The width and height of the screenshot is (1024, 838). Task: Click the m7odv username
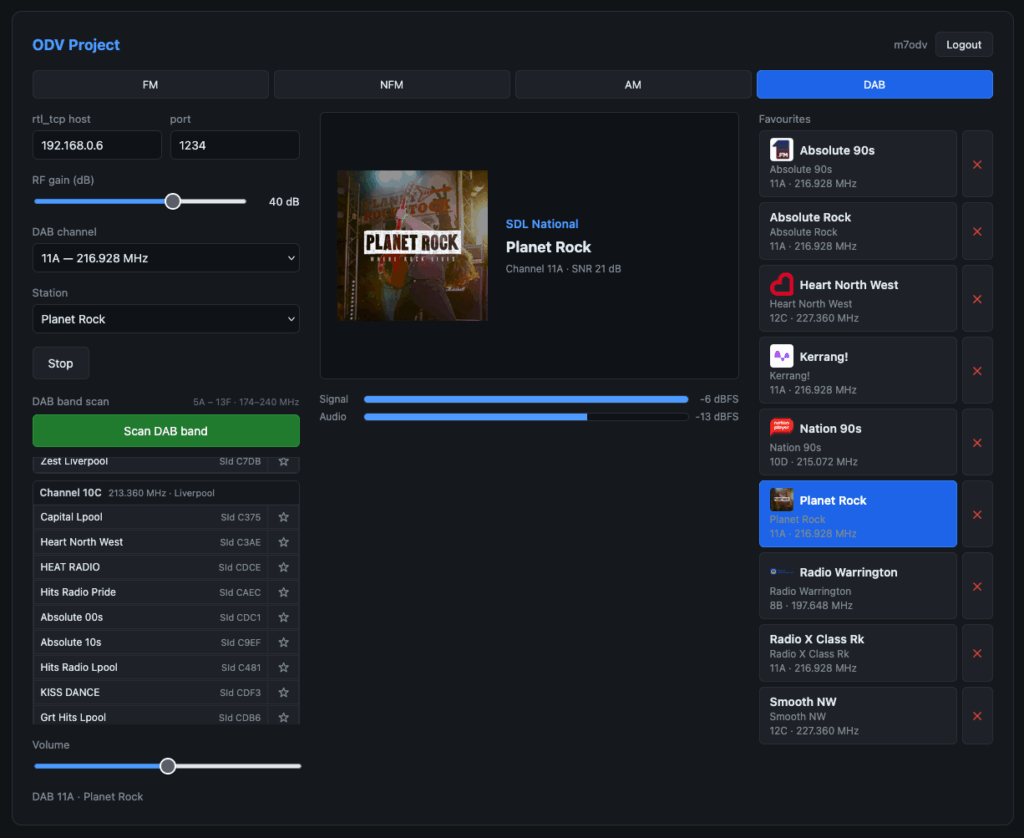(910, 44)
